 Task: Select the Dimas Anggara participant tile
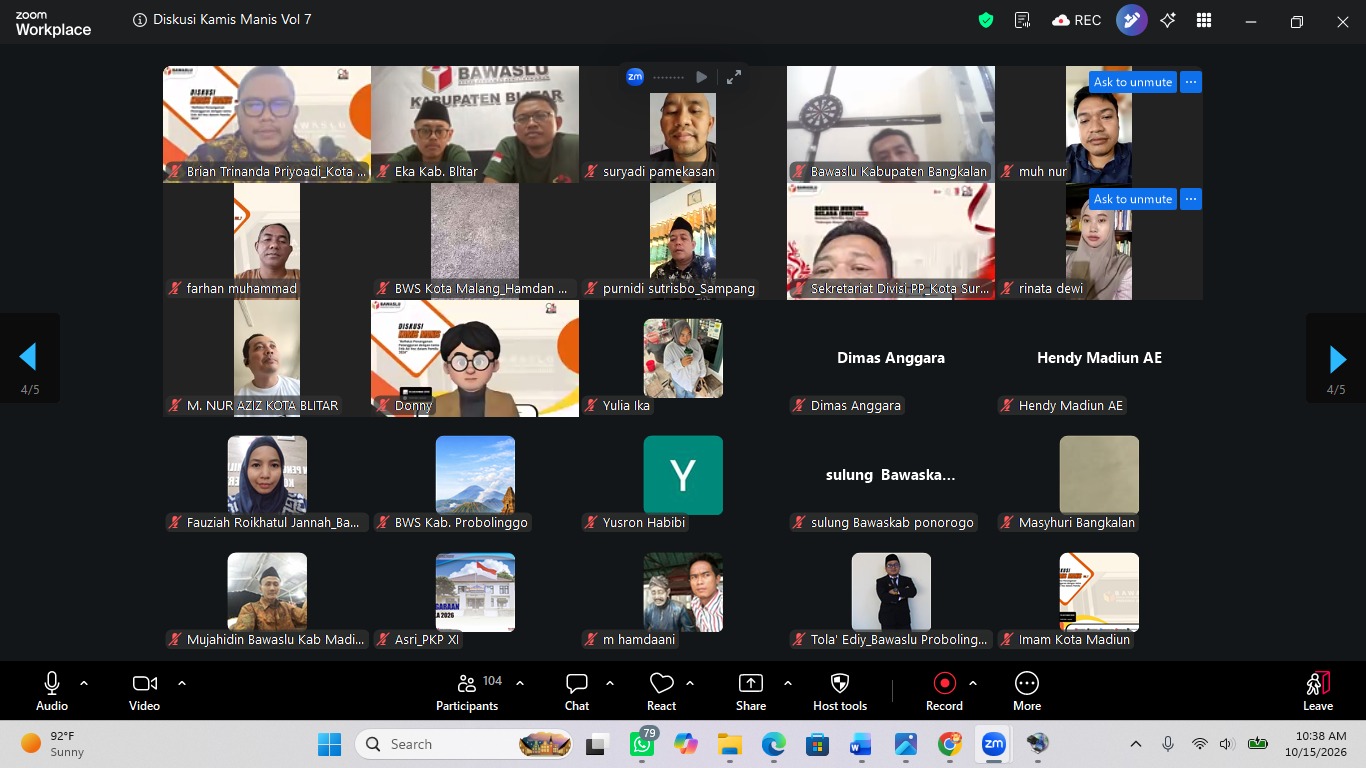[x=891, y=358]
